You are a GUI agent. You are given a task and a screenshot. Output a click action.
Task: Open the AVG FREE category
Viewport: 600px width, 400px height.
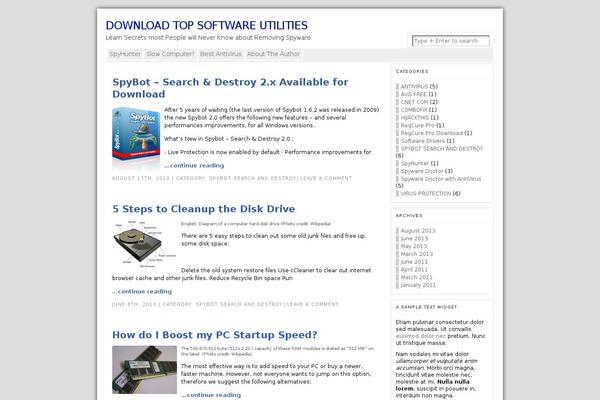(413, 94)
